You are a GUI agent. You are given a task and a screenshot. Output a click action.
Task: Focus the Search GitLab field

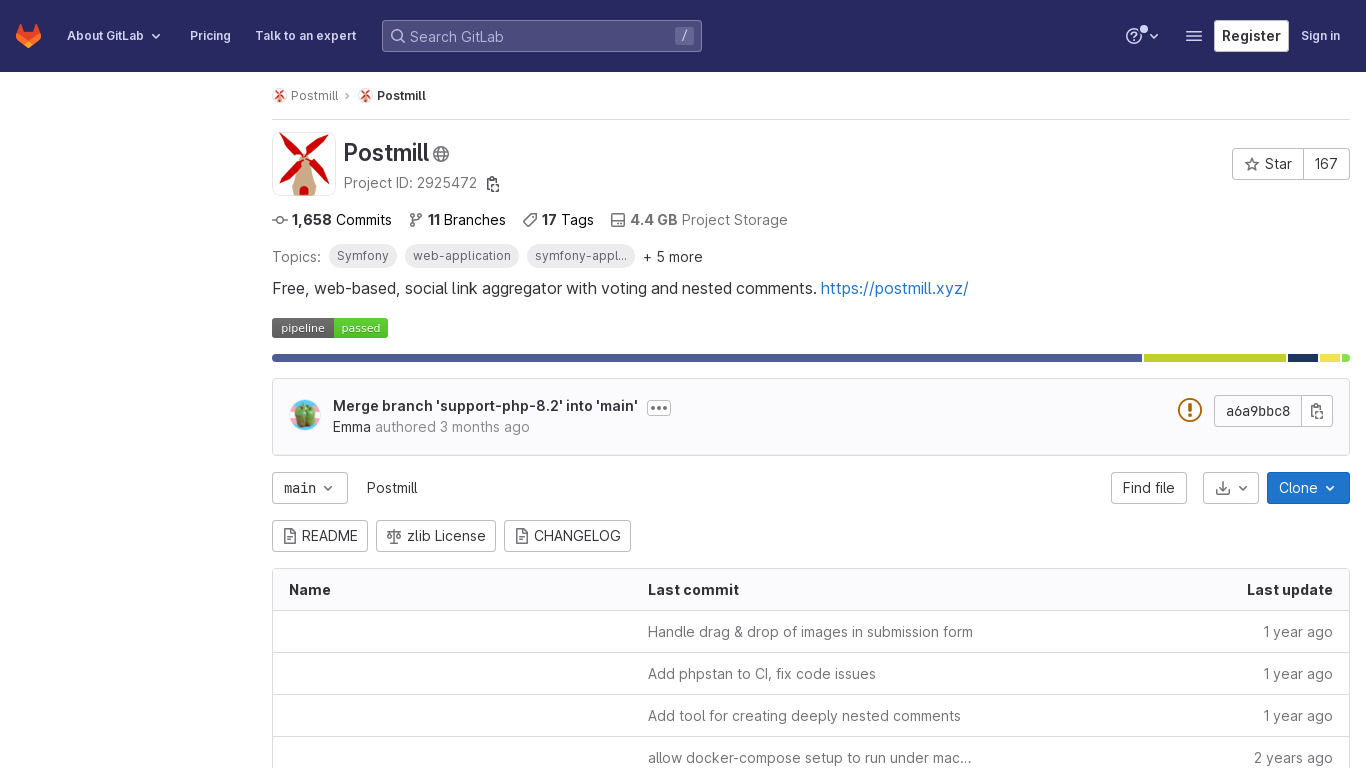(542, 36)
